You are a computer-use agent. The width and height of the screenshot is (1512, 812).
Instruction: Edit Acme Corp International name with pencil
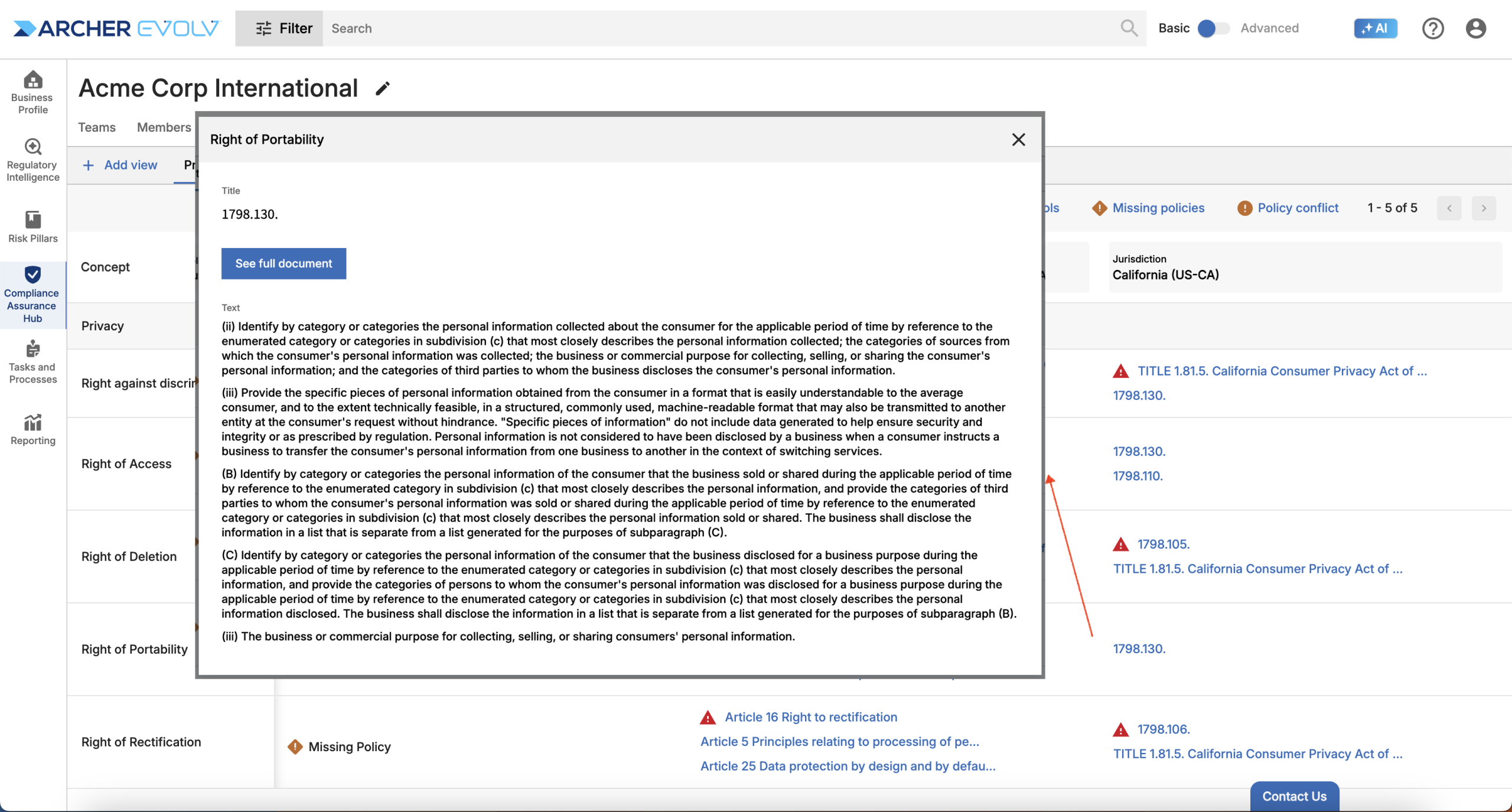point(383,89)
